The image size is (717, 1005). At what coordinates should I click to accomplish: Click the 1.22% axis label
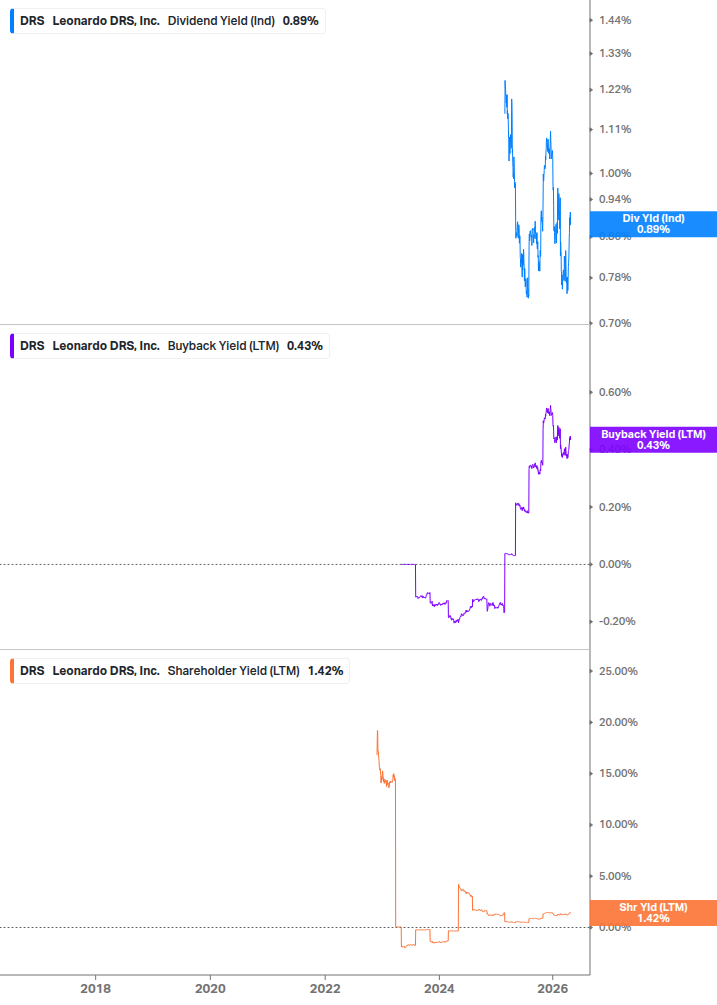(x=615, y=89)
